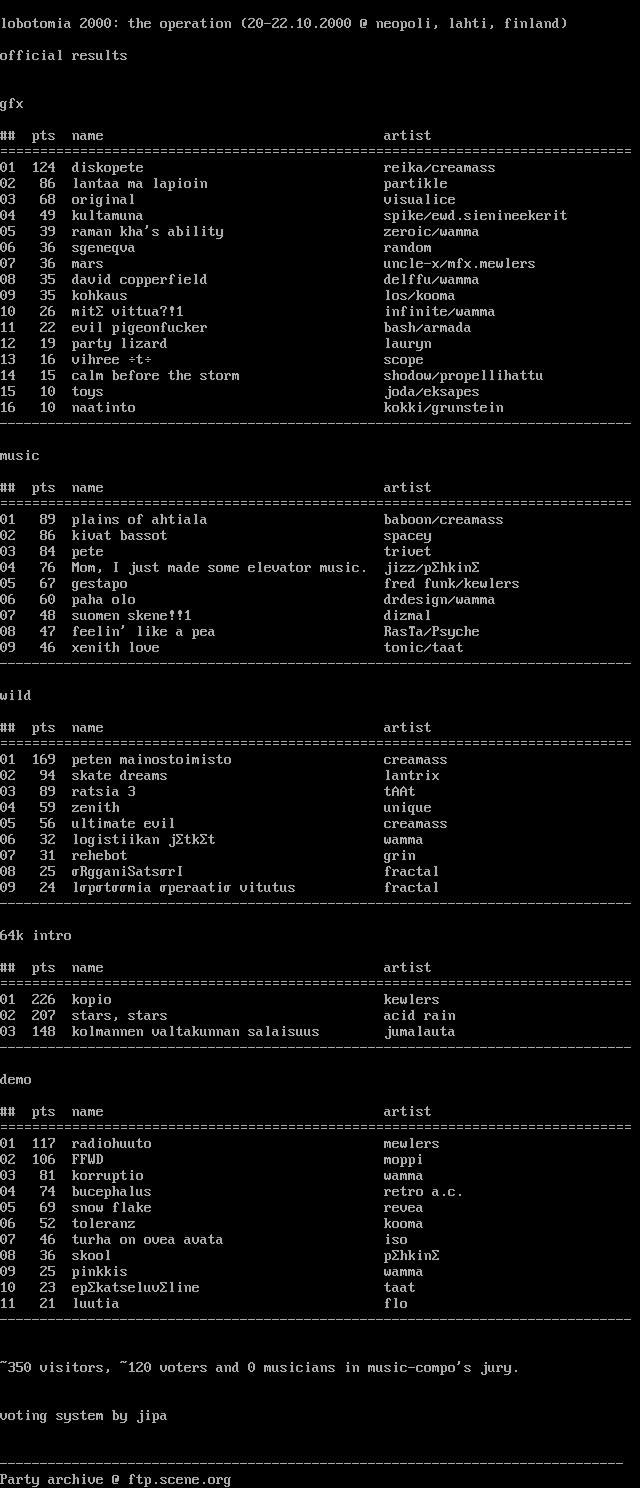Click the '64k intro' section heading

[36, 936]
